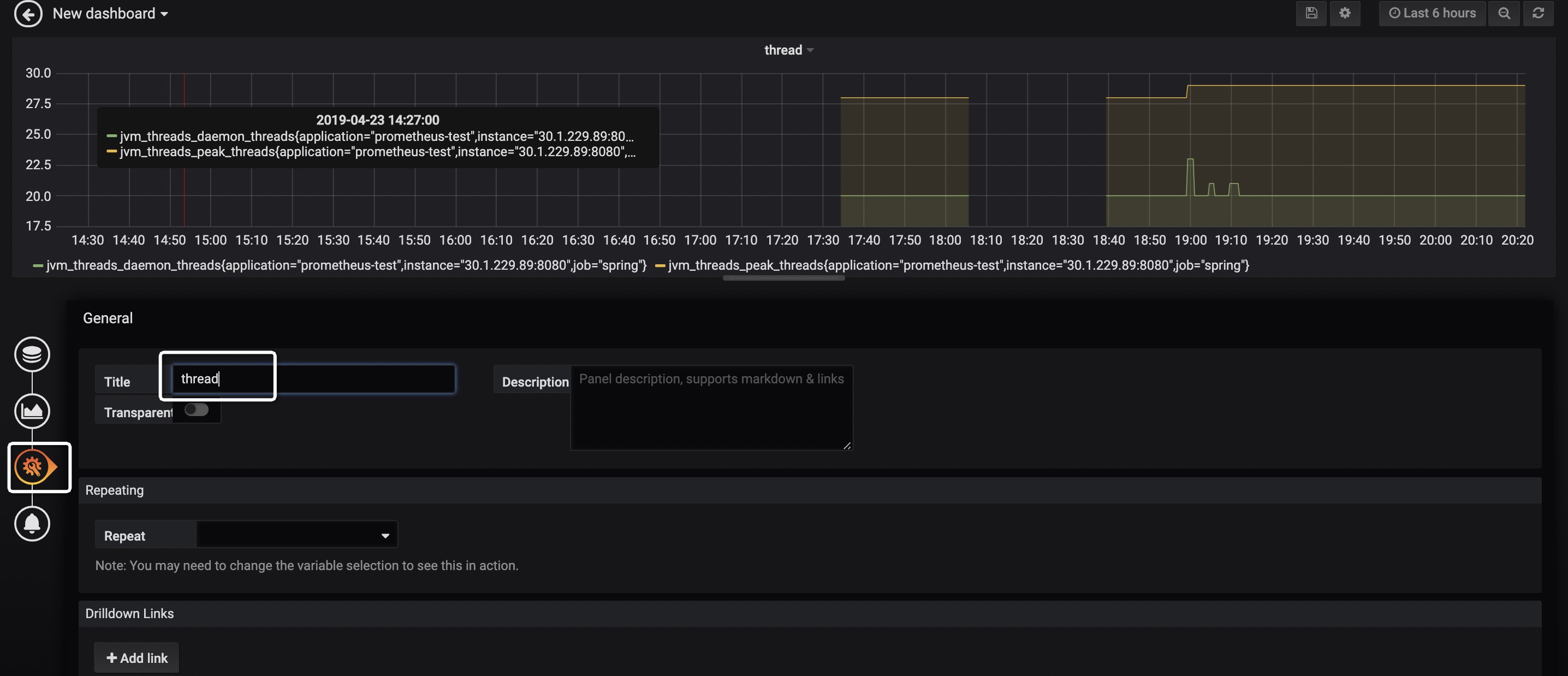Click the Add link button under Drilldown Links
This screenshot has height=676, width=1568.
click(x=136, y=658)
